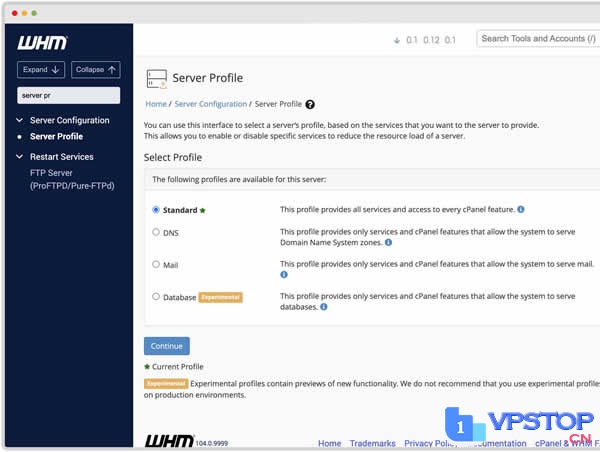Click the Standard profile label
This screenshot has height=452, width=600.
click(180, 210)
